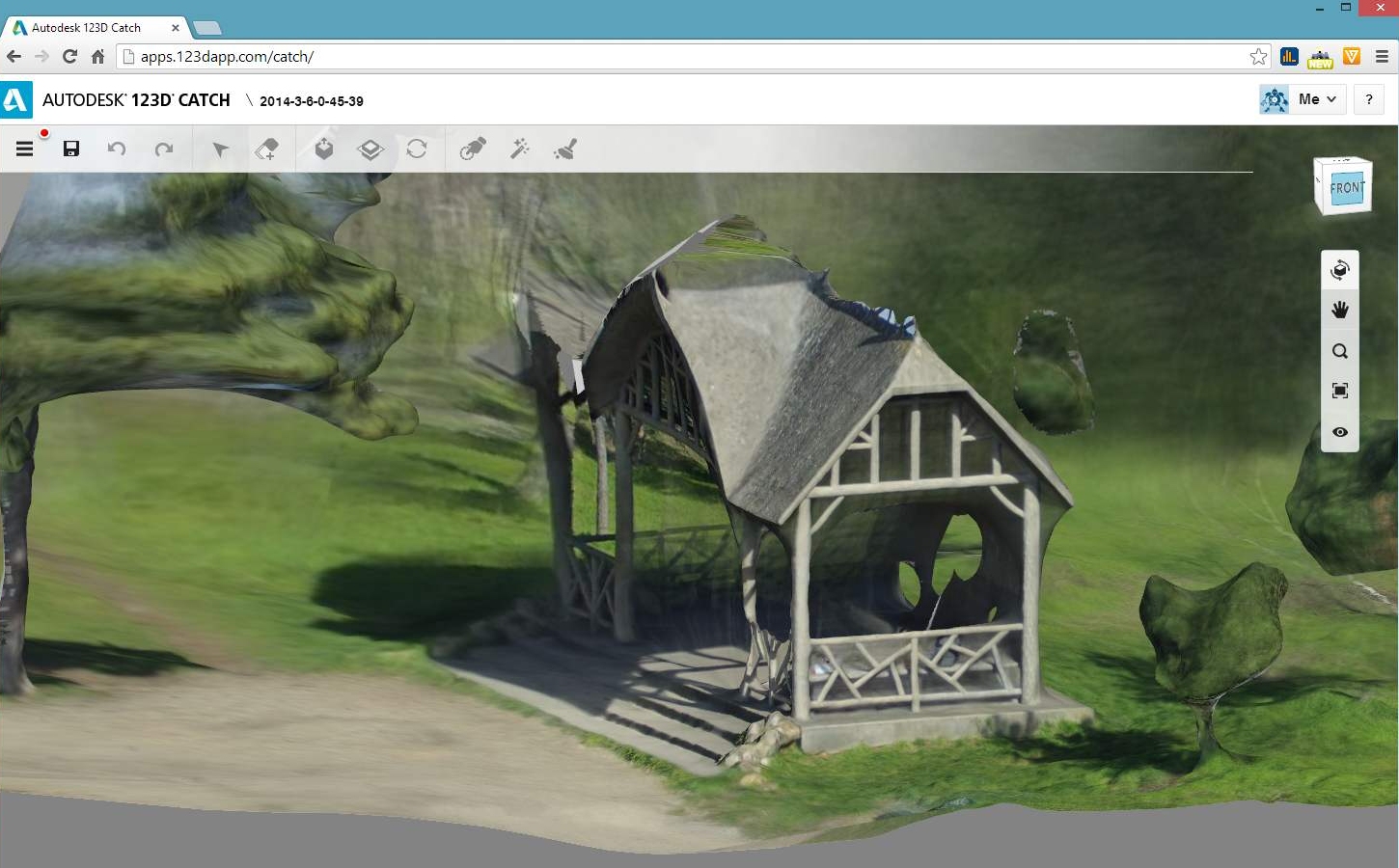Click the browser forward arrow
Viewport: 1399px width, 868px height.
click(x=41, y=56)
